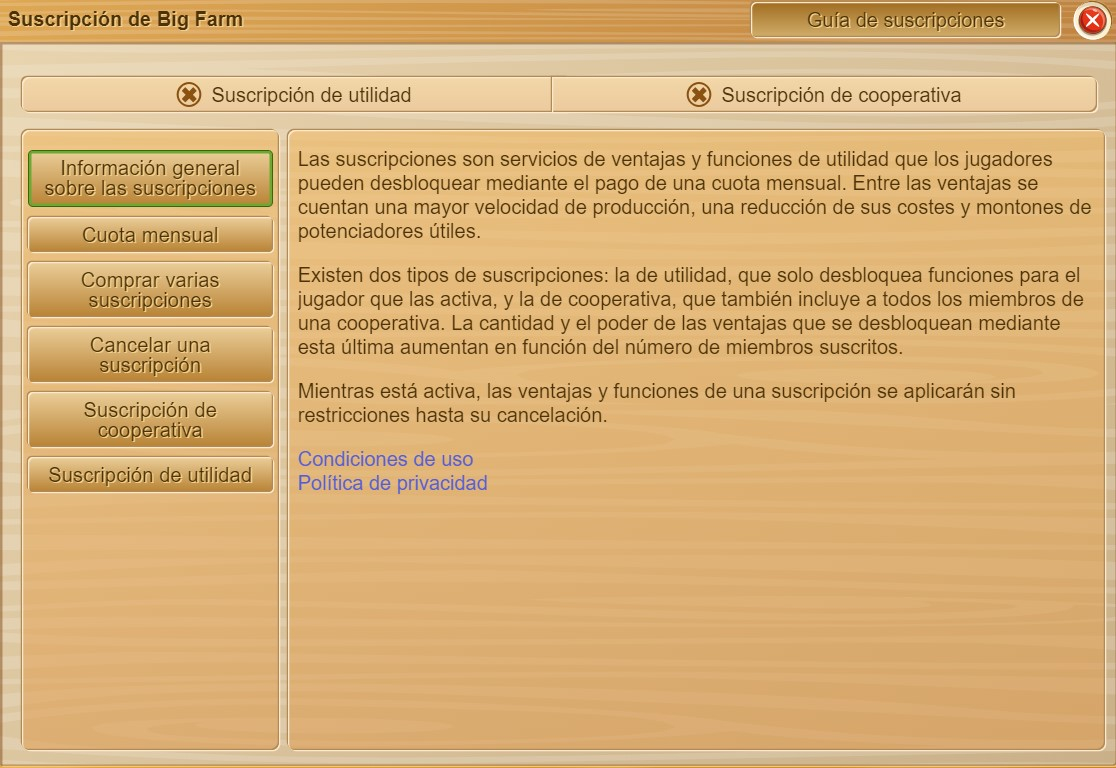This screenshot has height=768, width=1116.
Task: Click the 'Suscripción de Big Farm' title
Action: point(125,19)
